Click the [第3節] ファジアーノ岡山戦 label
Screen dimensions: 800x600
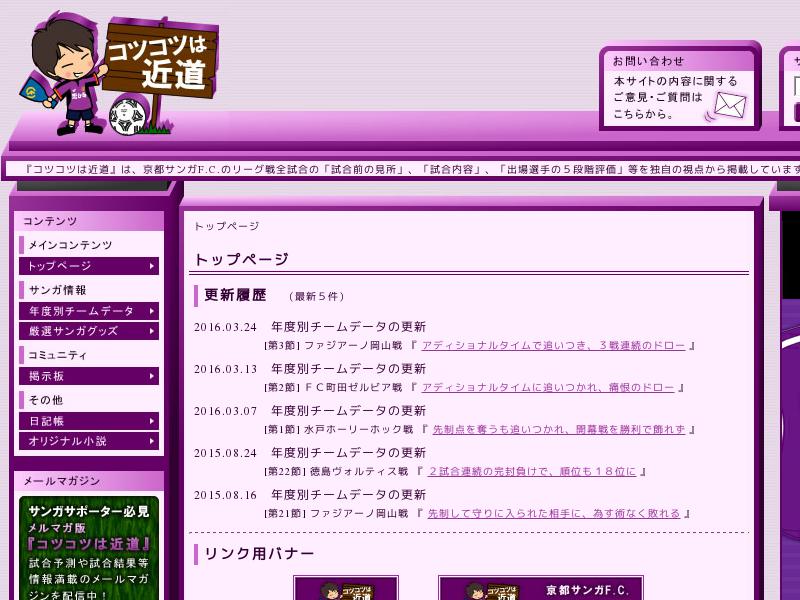pyautogui.click(x=333, y=345)
